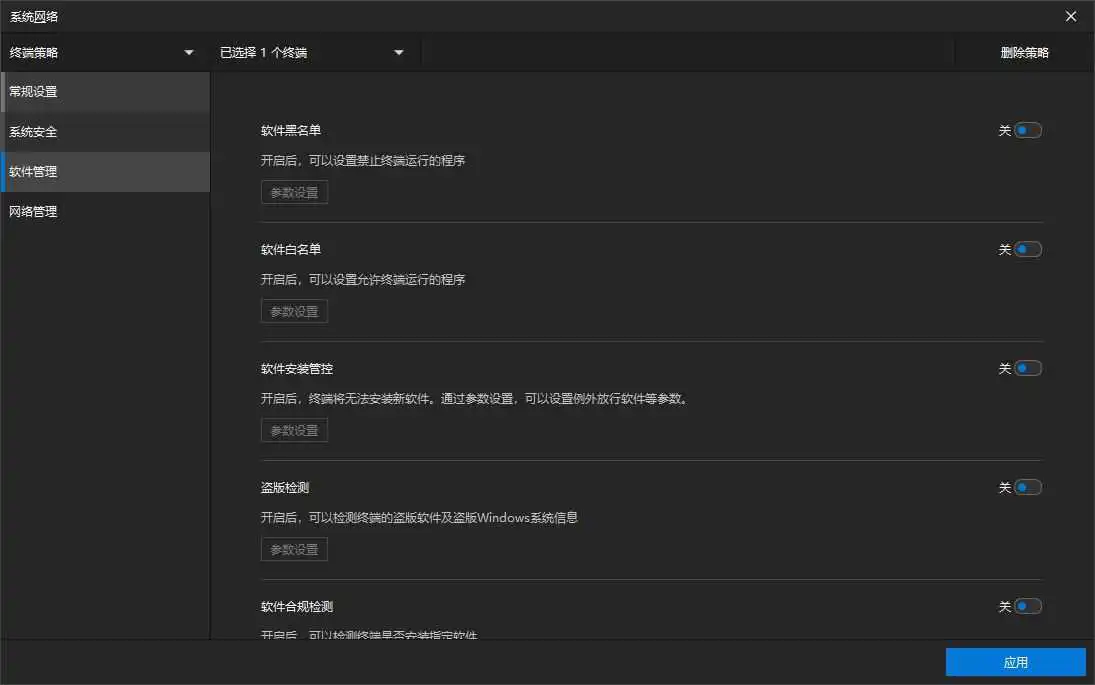Select 软件管理 in the left sidebar
1095x685 pixels.
(x=105, y=172)
